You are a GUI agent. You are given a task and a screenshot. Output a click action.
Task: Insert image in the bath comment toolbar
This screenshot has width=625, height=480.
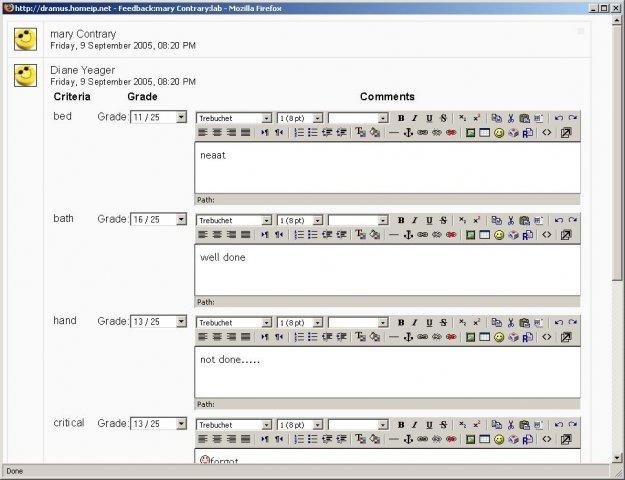point(470,235)
